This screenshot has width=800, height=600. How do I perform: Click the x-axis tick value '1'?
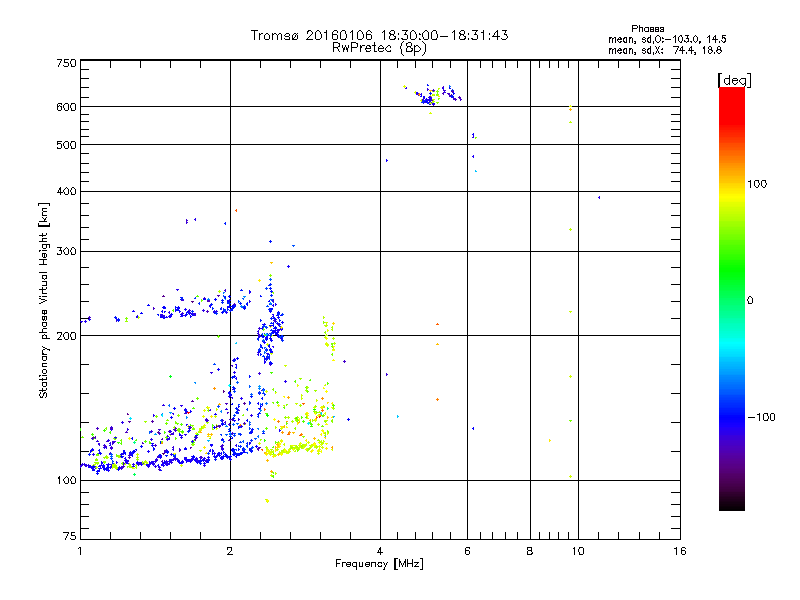pos(80,551)
